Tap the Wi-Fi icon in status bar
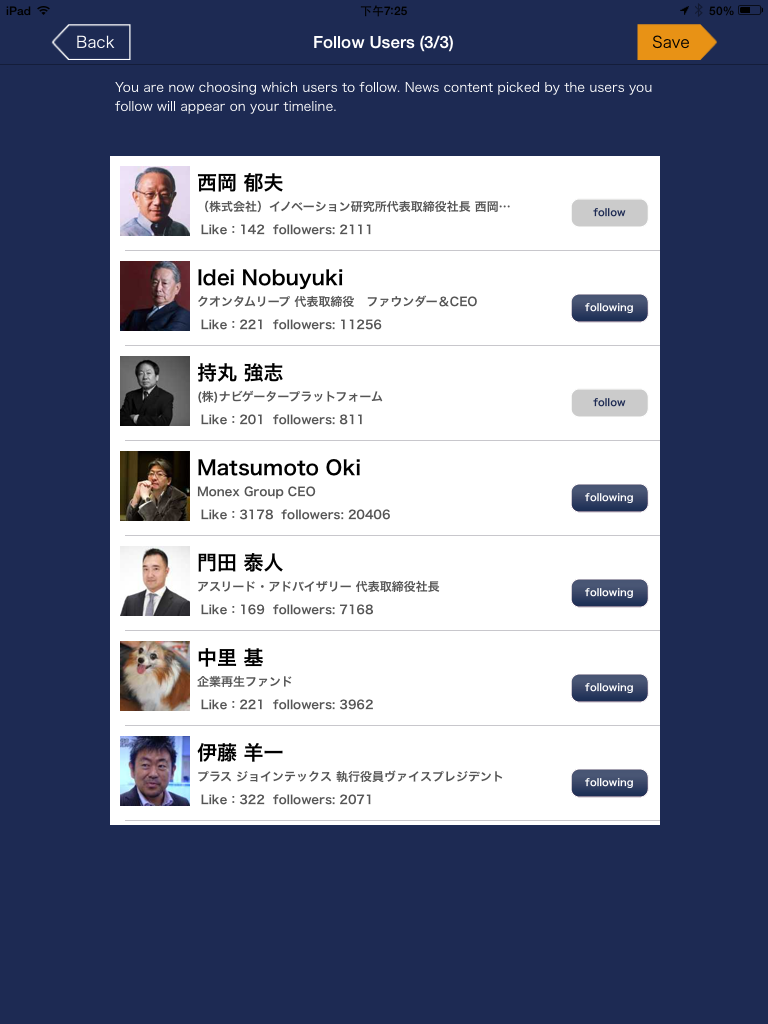 click(x=44, y=10)
